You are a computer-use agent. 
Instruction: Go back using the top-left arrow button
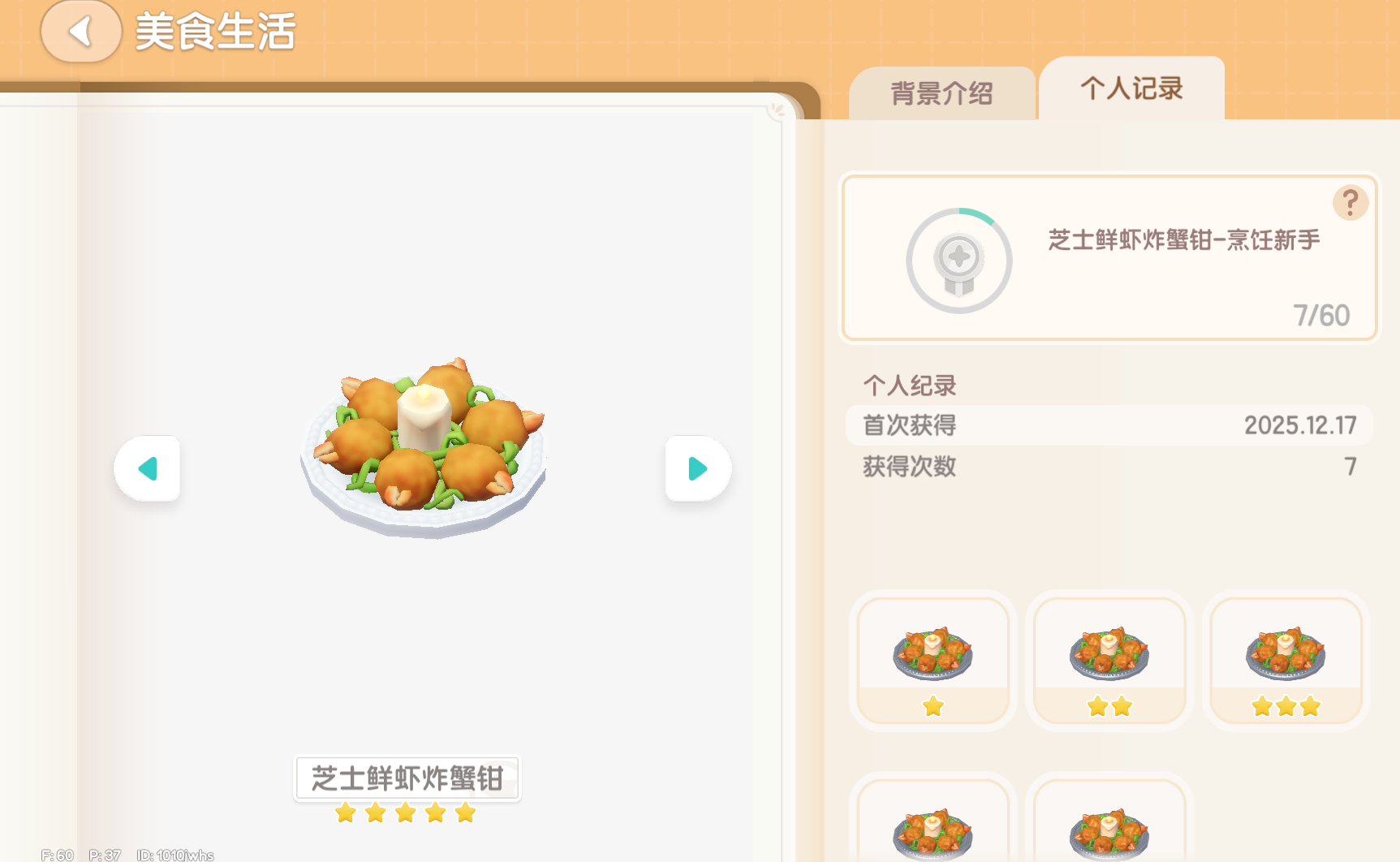[x=81, y=32]
